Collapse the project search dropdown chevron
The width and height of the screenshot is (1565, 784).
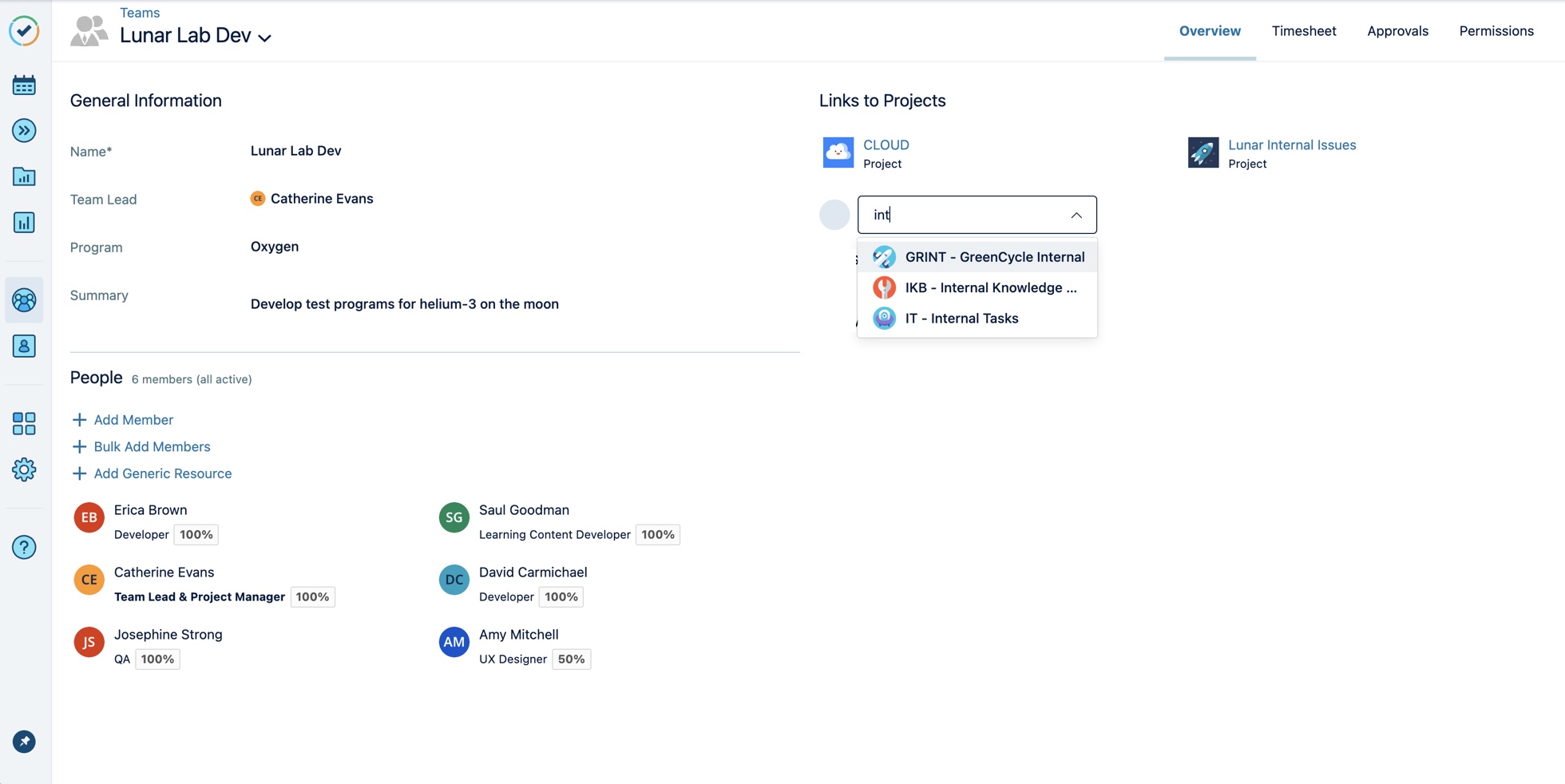[1076, 215]
